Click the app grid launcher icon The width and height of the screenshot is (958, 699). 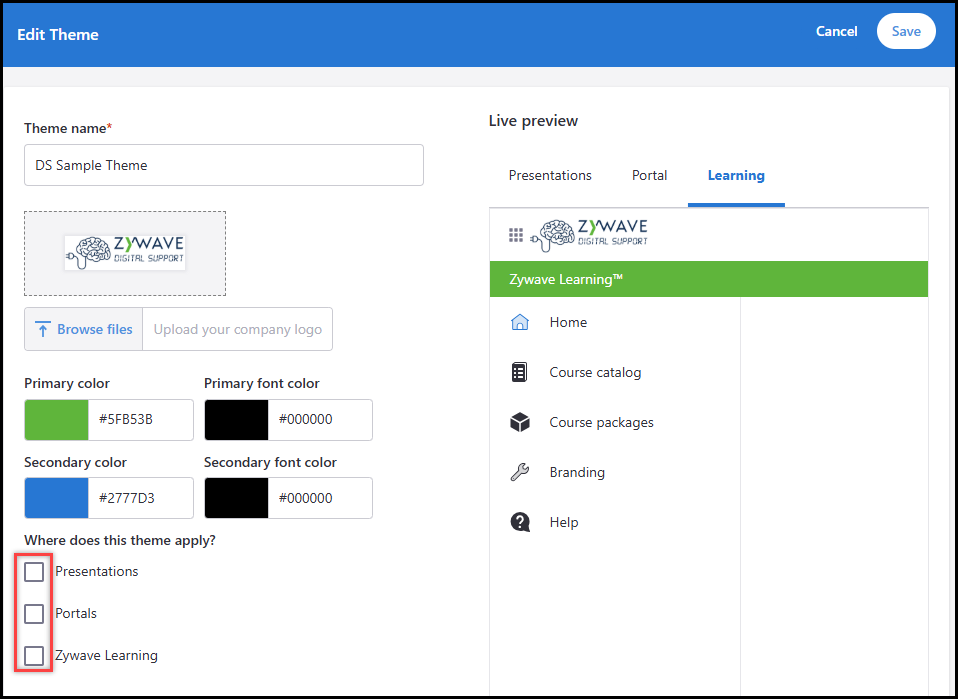516,235
